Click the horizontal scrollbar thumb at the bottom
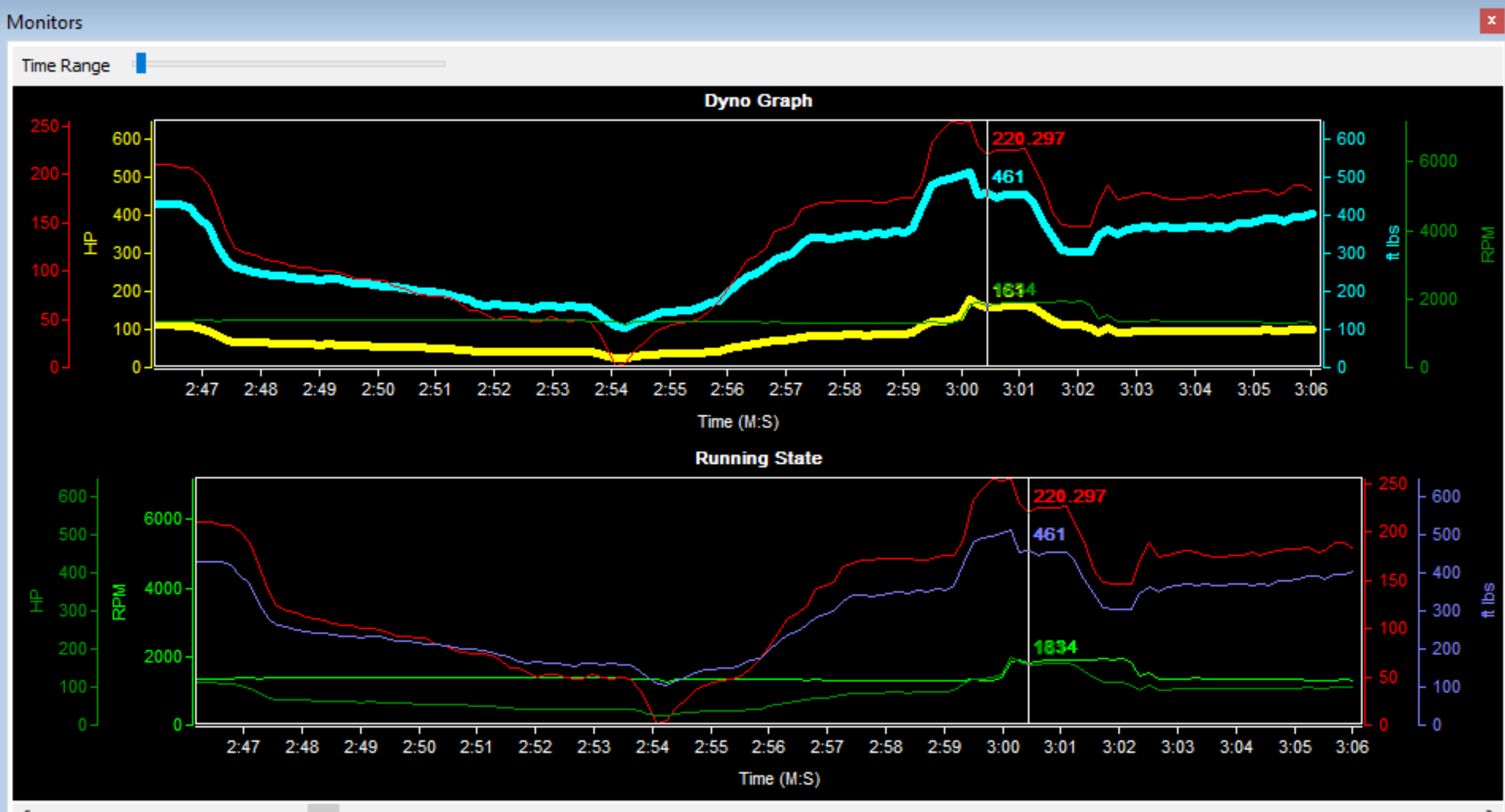1505x812 pixels. 324,808
